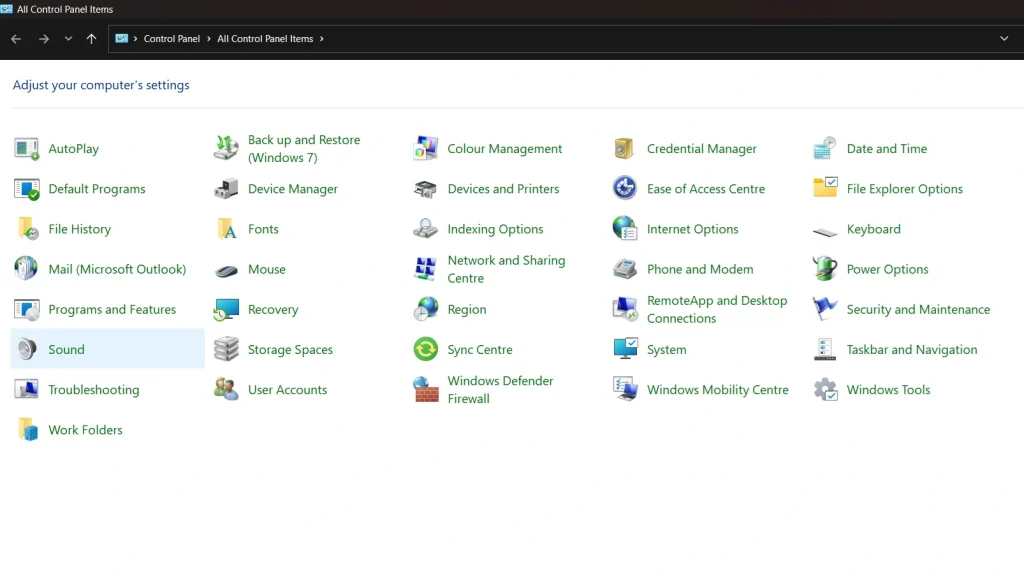Click the Windows Defender Firewall text link
Screen dimensions: 1024x574
pos(500,390)
